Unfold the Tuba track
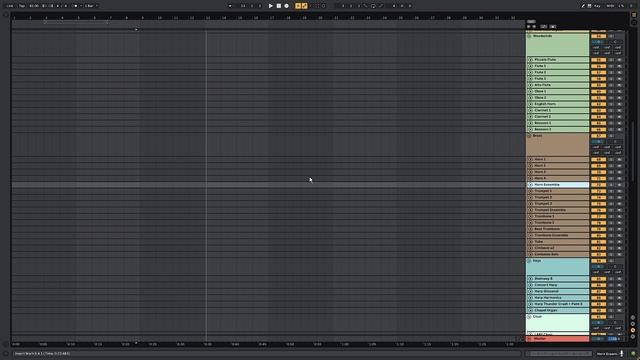This screenshot has height=360, width=640. click(531, 242)
